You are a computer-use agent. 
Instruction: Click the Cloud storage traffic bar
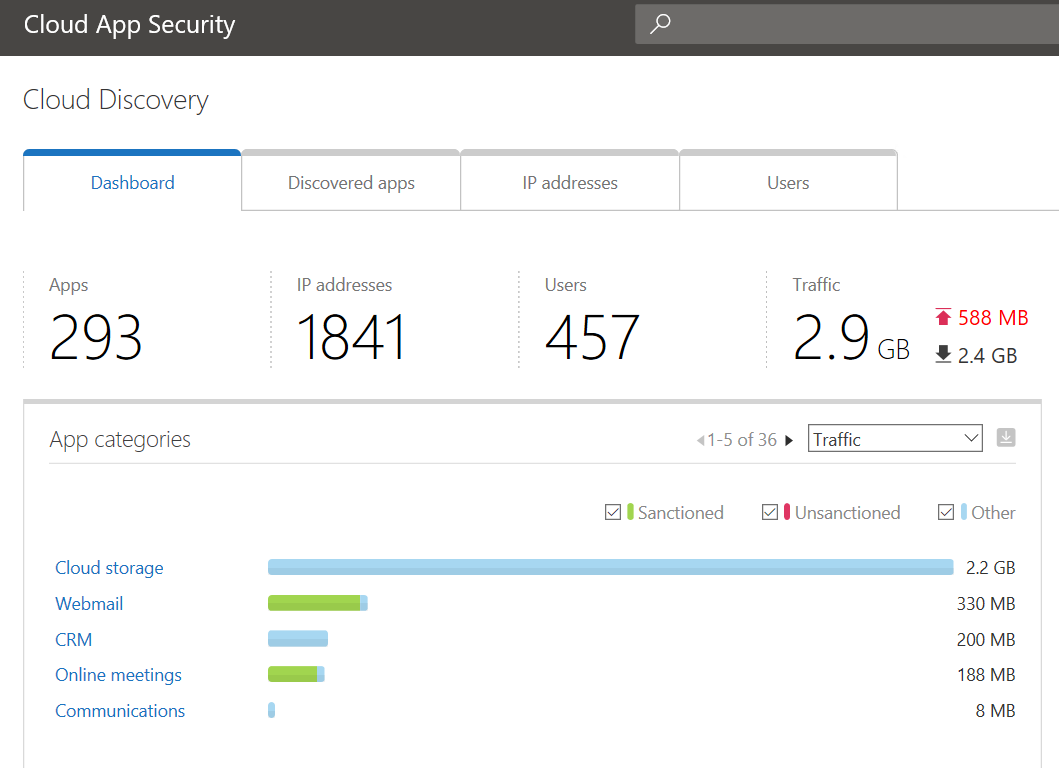click(x=611, y=567)
